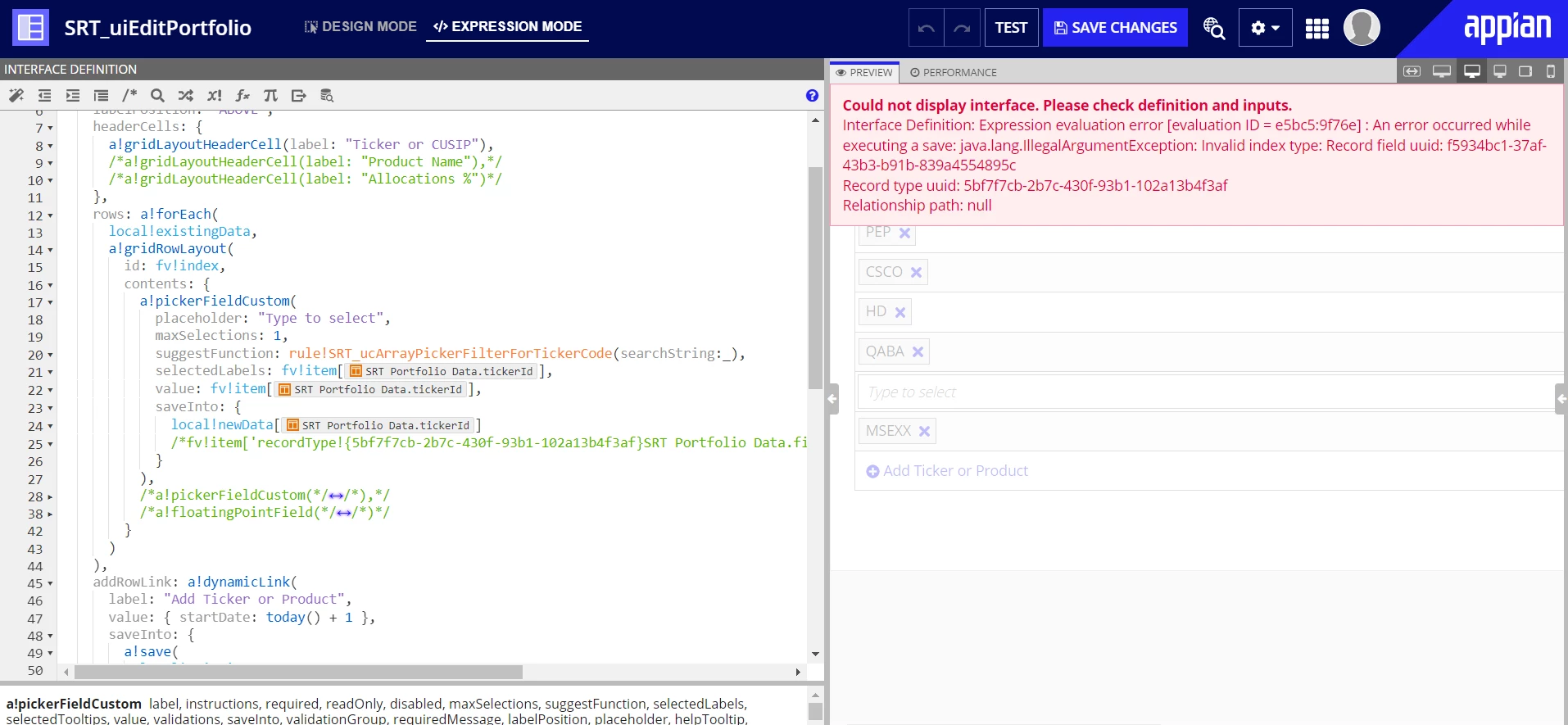Click the export arrow toolbar icon

pos(299,96)
